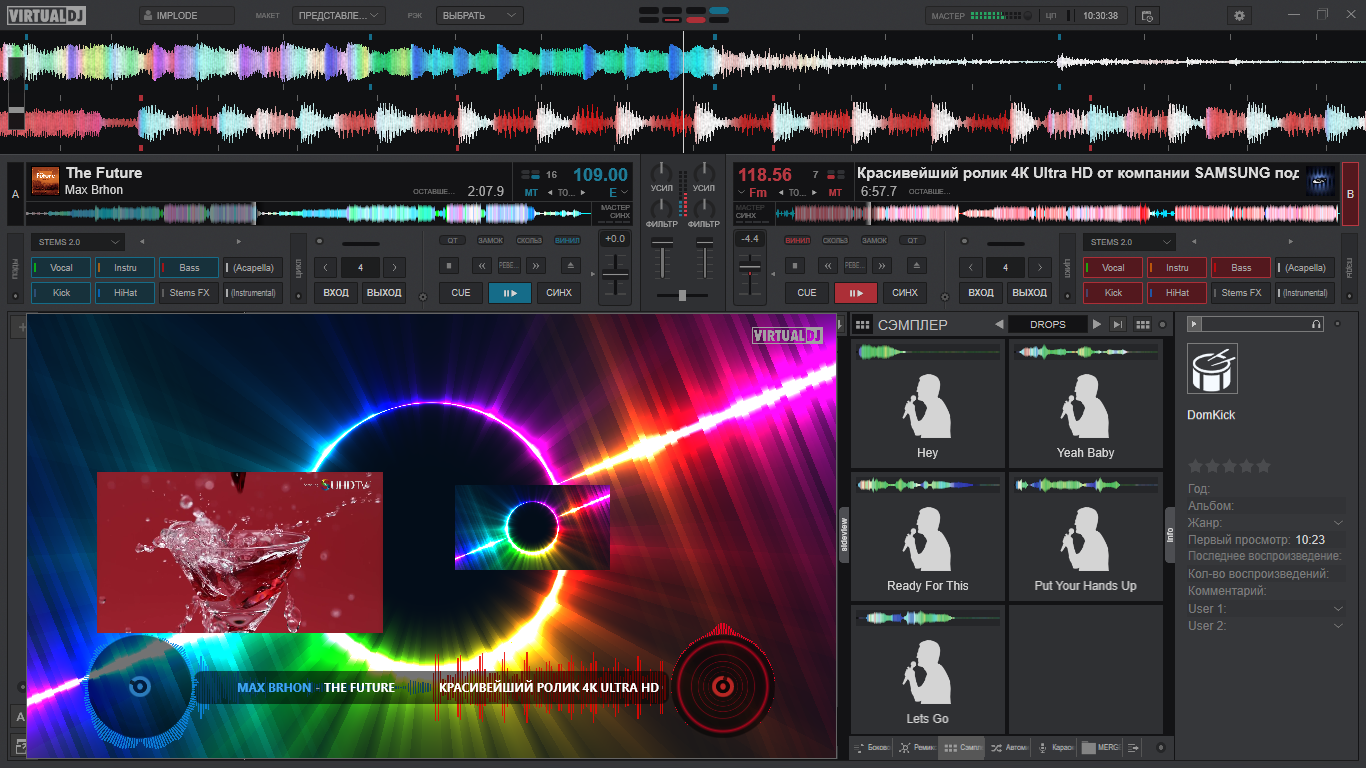The image size is (1366, 768).
Task: Open the sampler grid layout options
Action: tap(1142, 324)
